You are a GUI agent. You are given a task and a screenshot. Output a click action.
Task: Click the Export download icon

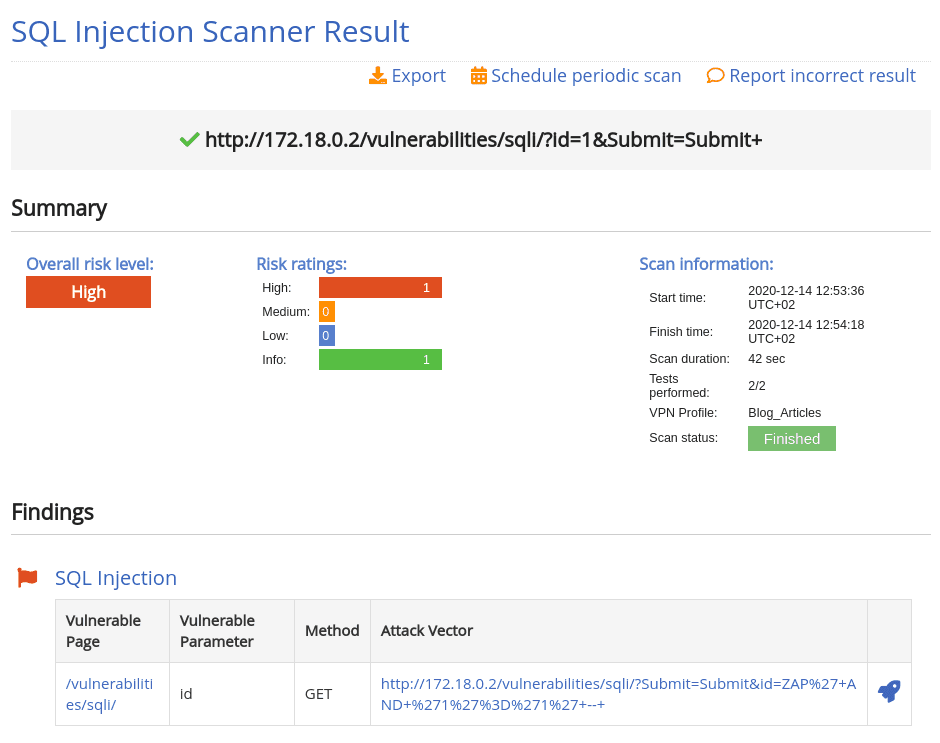379,75
